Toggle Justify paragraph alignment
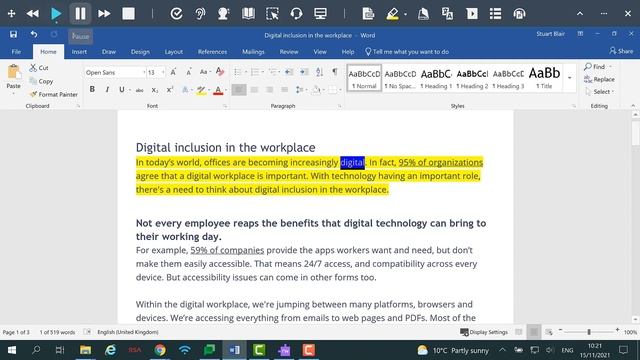This screenshot has height=360, width=640. (284, 89)
